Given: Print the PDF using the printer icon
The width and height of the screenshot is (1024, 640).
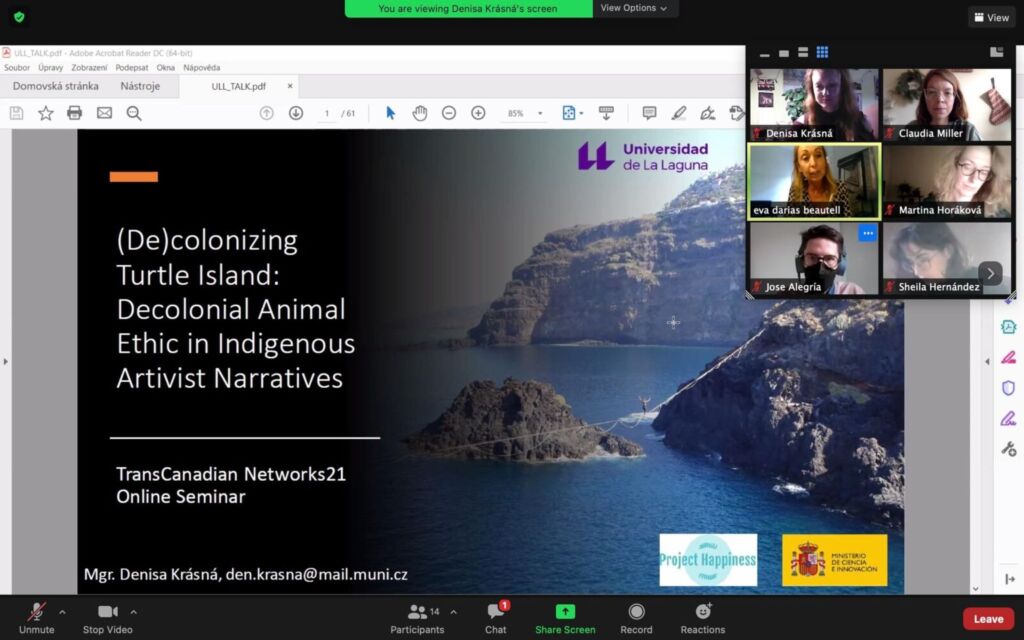Looking at the screenshot, I should (74, 113).
